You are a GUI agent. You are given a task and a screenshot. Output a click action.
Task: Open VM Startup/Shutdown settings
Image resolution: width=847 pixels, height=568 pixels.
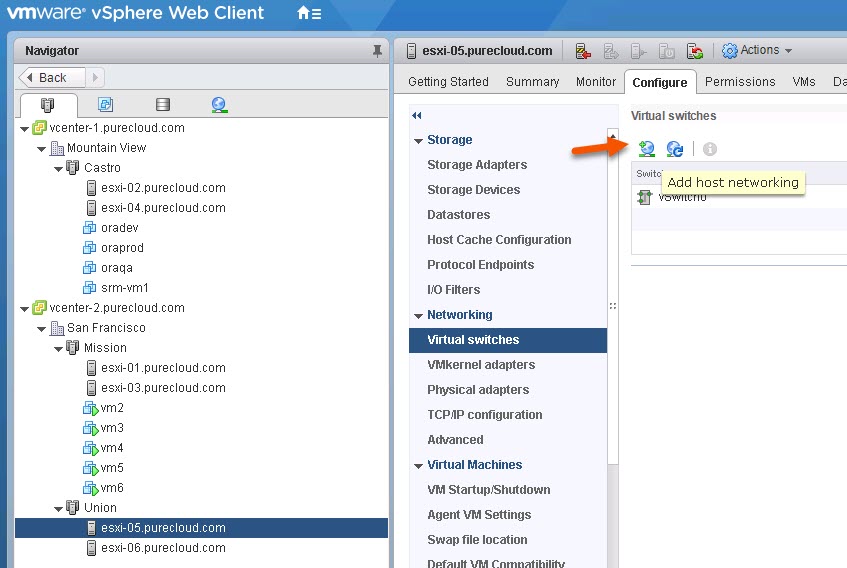click(489, 490)
